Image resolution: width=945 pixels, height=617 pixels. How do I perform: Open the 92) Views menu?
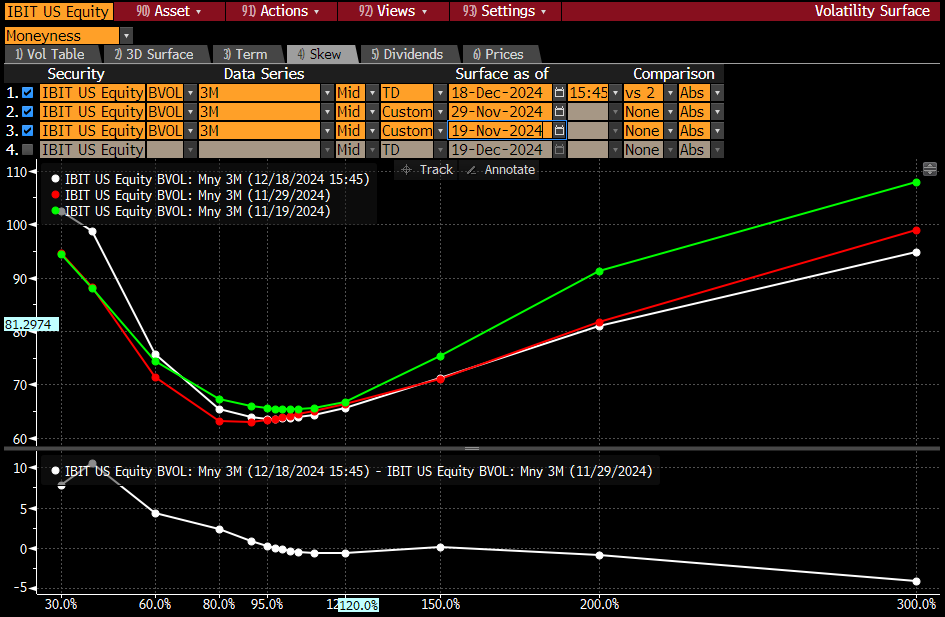point(393,11)
